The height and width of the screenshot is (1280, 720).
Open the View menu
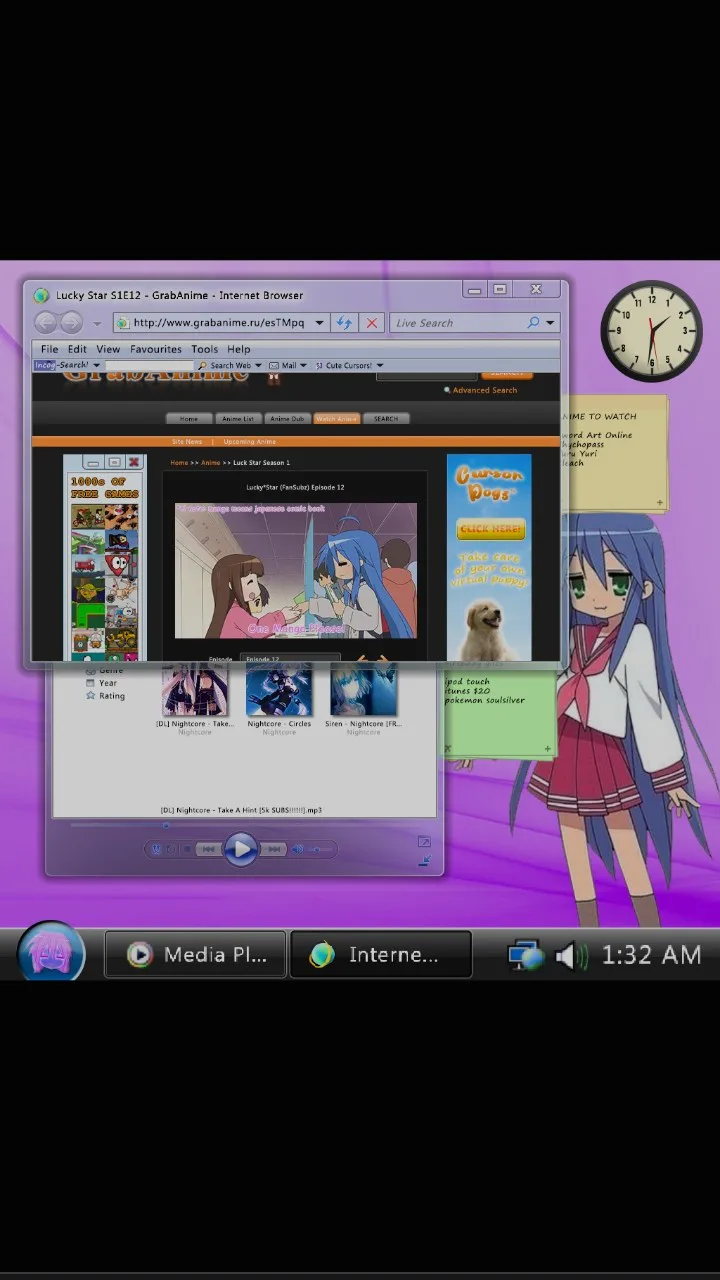[x=108, y=349]
